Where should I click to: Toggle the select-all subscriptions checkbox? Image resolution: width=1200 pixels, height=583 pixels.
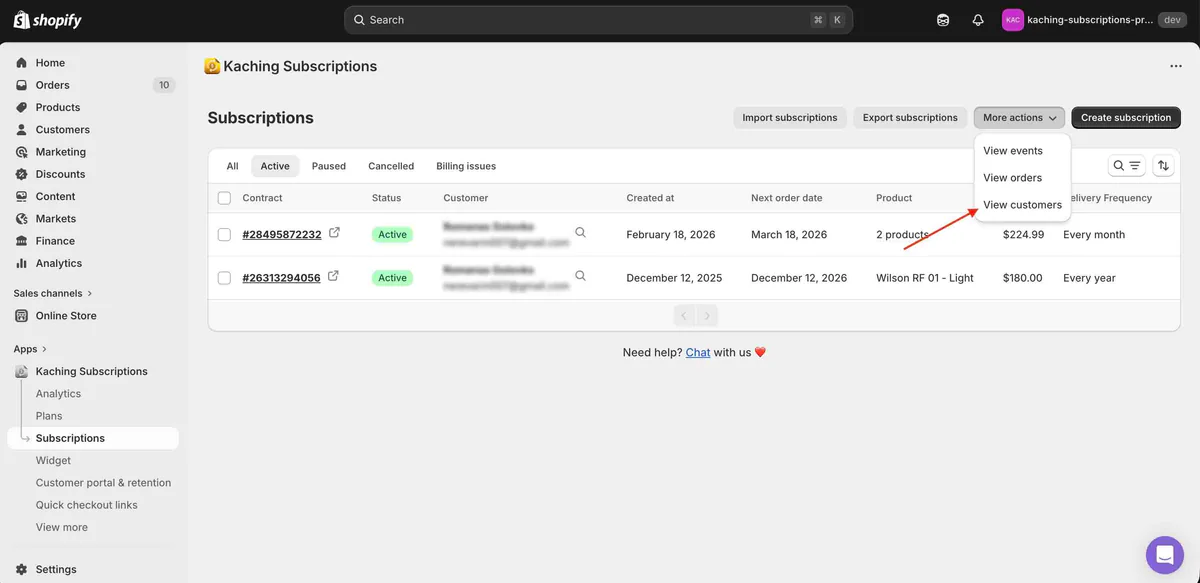tap(224, 198)
